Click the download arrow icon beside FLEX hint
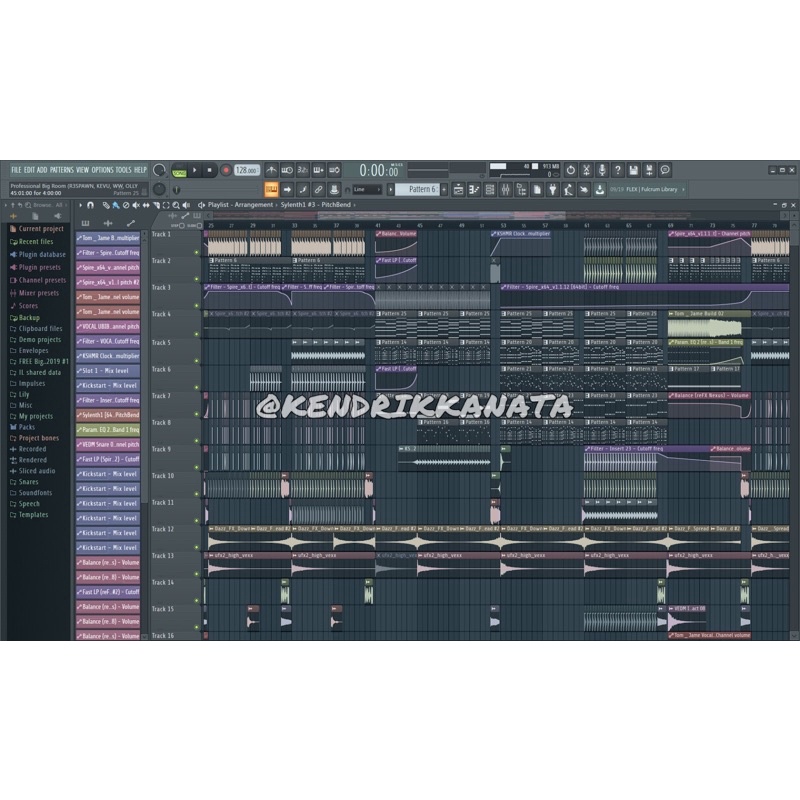This screenshot has height=800, width=800. tap(600, 190)
